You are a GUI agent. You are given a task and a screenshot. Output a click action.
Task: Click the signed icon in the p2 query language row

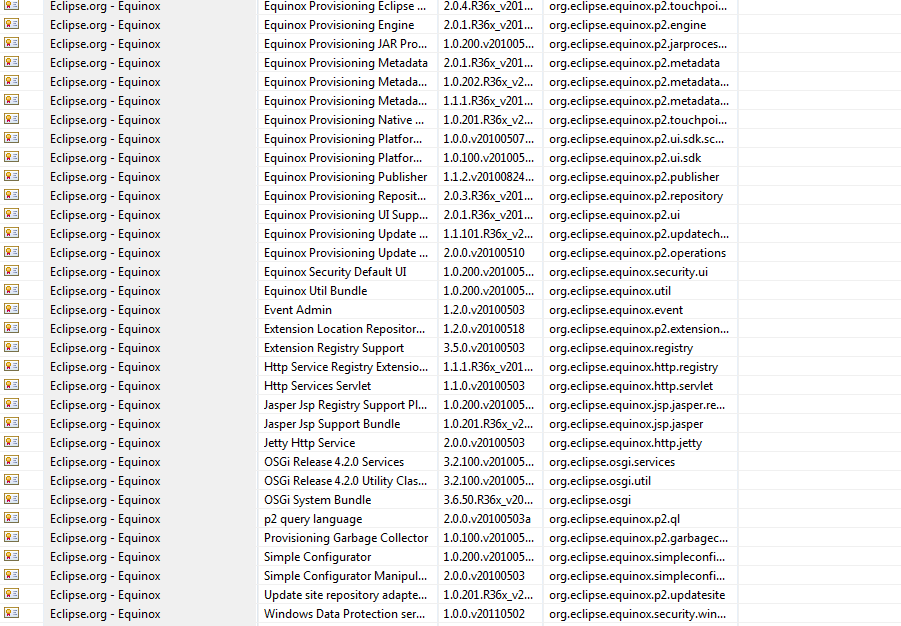[x=11, y=517]
